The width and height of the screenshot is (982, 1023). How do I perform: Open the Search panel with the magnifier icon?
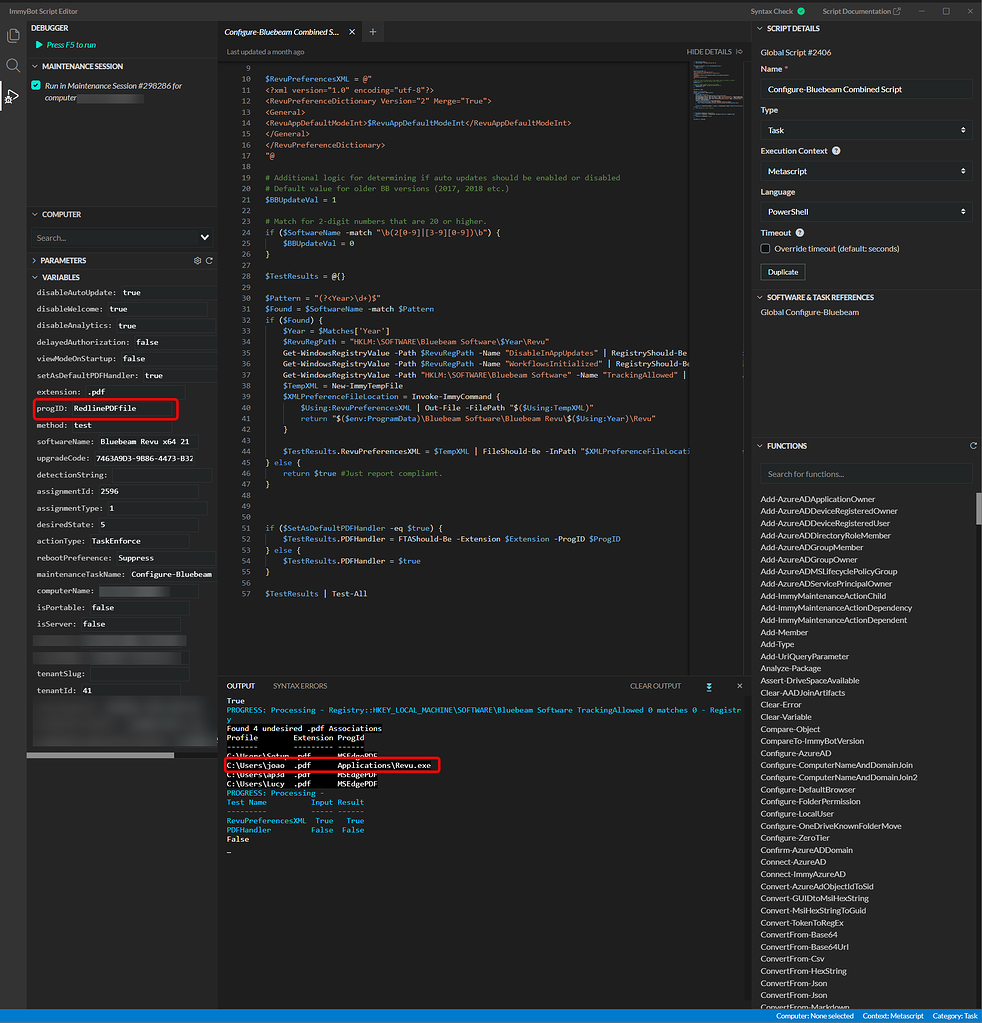pos(13,66)
